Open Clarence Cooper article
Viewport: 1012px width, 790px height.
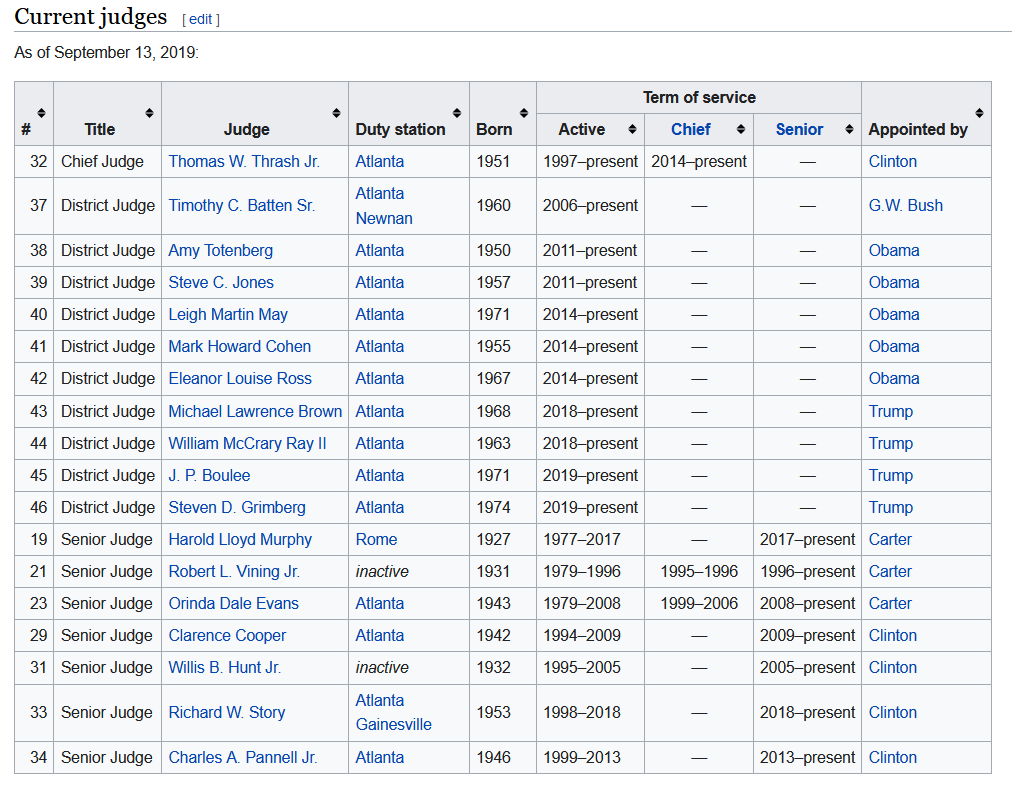coord(227,636)
